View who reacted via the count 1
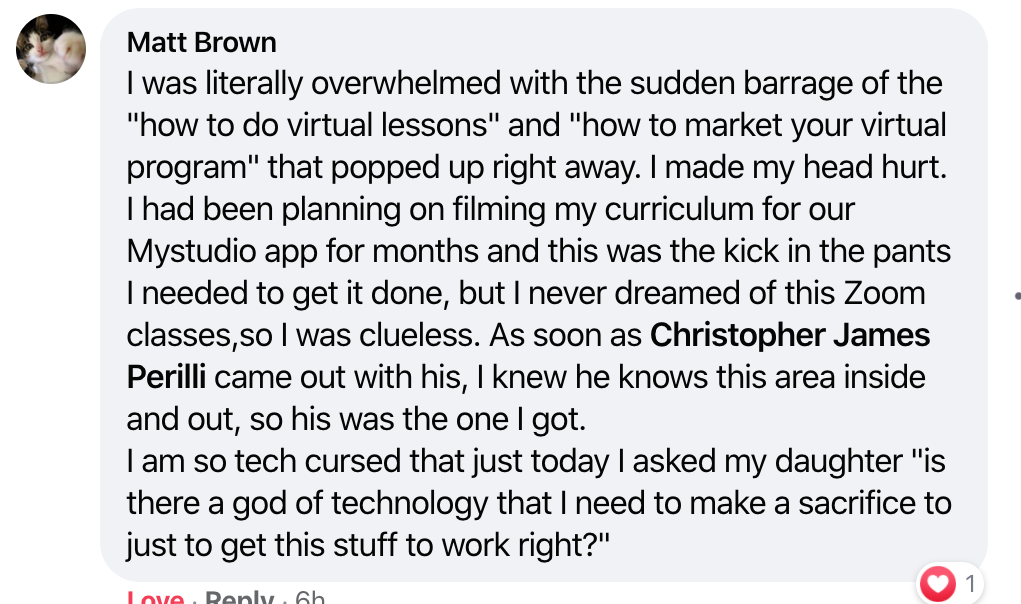1021x604 pixels. point(970,584)
